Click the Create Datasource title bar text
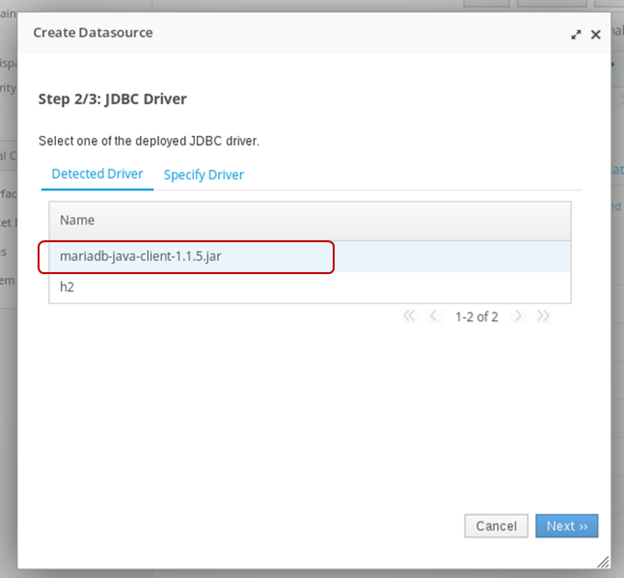Image resolution: width=624 pixels, height=578 pixels. point(93,33)
